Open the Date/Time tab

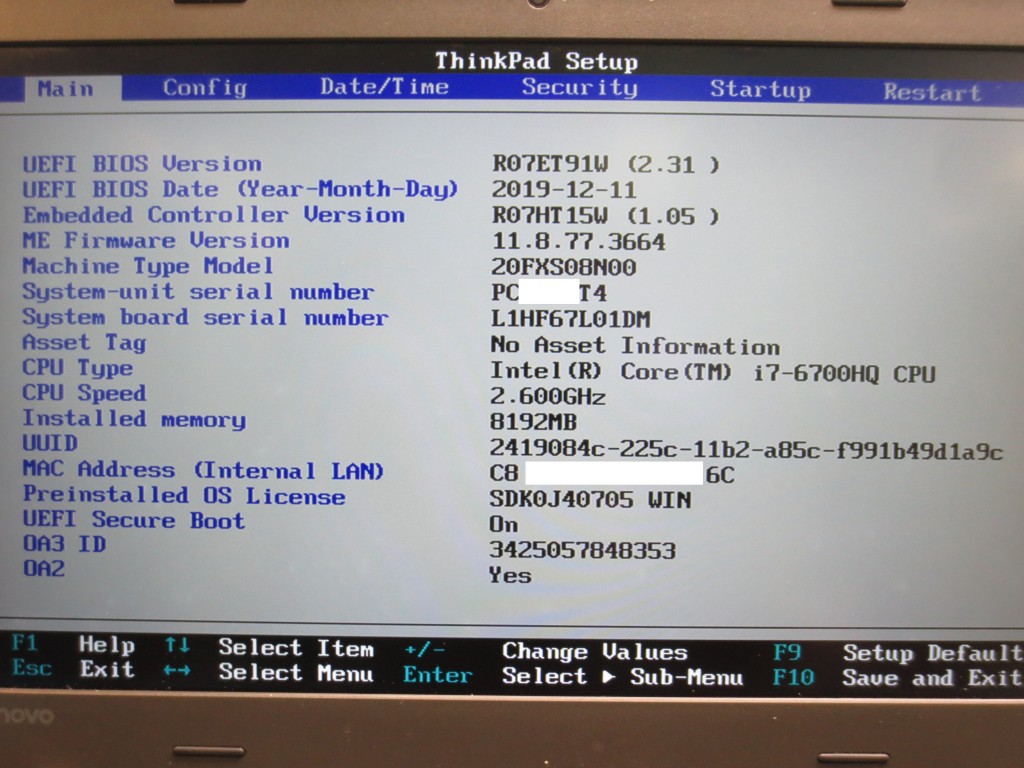pos(384,87)
